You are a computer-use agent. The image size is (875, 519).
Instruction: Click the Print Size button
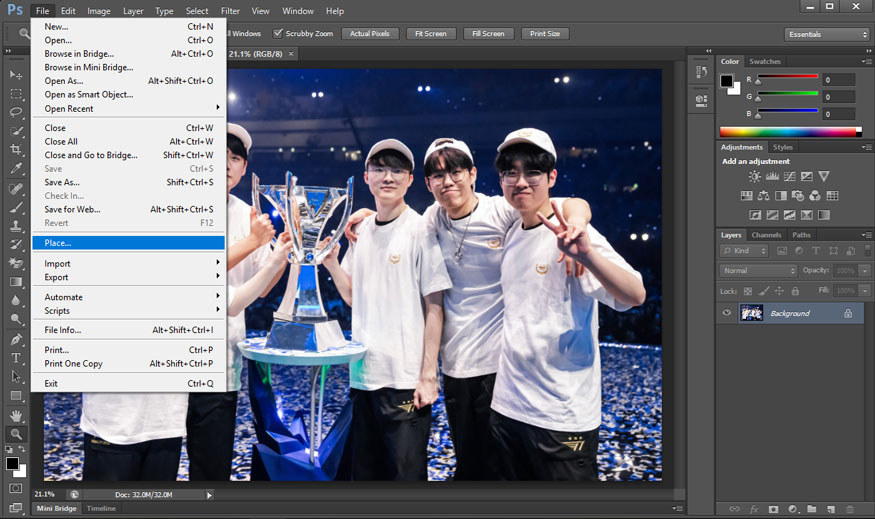545,33
